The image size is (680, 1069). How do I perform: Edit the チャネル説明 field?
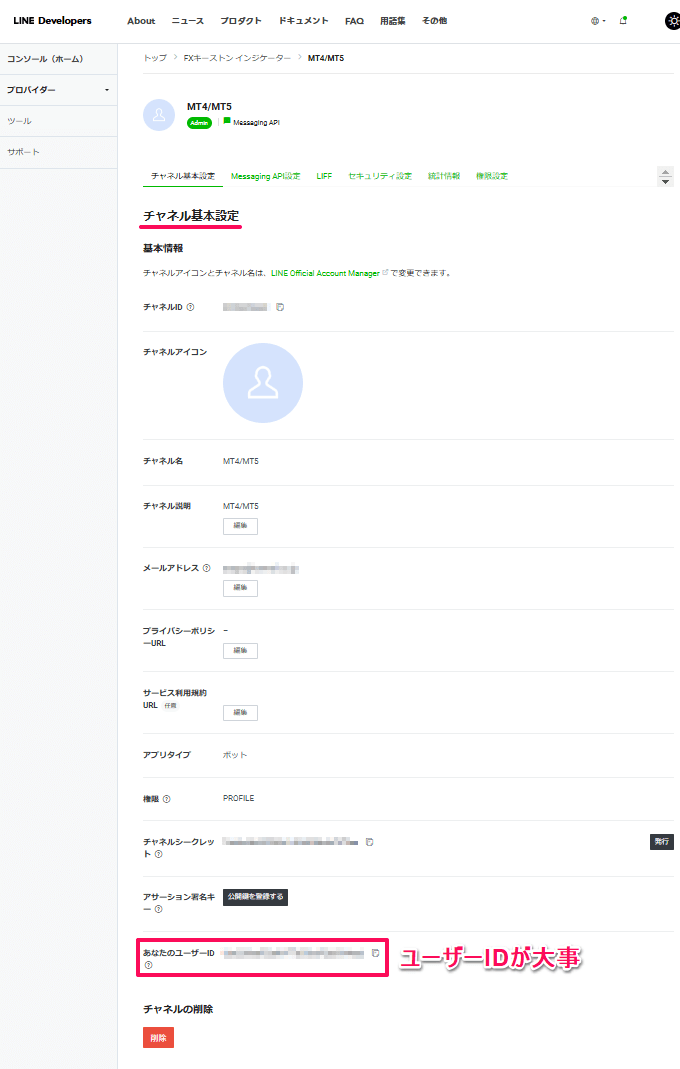coord(240,526)
